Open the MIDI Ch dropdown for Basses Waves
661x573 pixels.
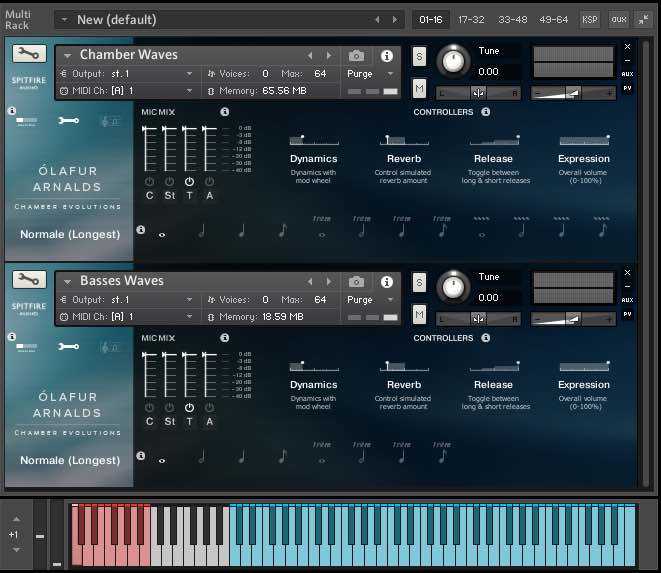coord(189,317)
